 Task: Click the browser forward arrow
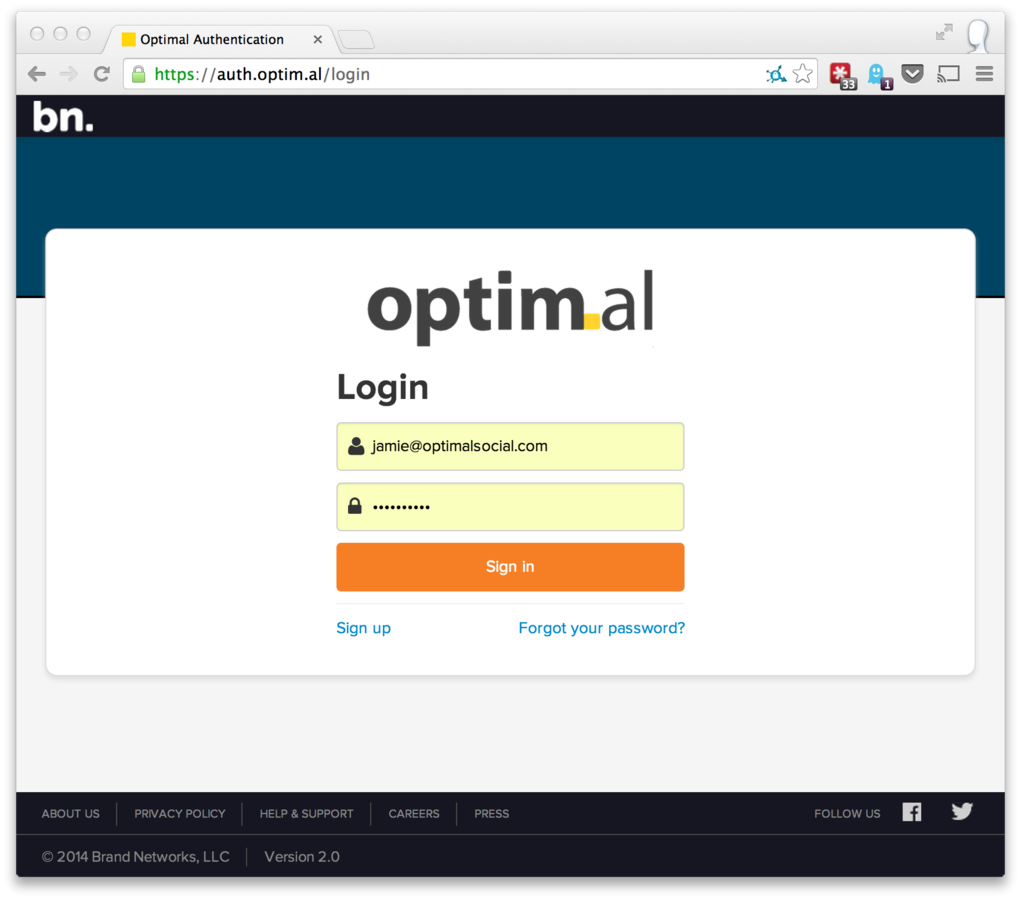pyautogui.click(x=68, y=74)
